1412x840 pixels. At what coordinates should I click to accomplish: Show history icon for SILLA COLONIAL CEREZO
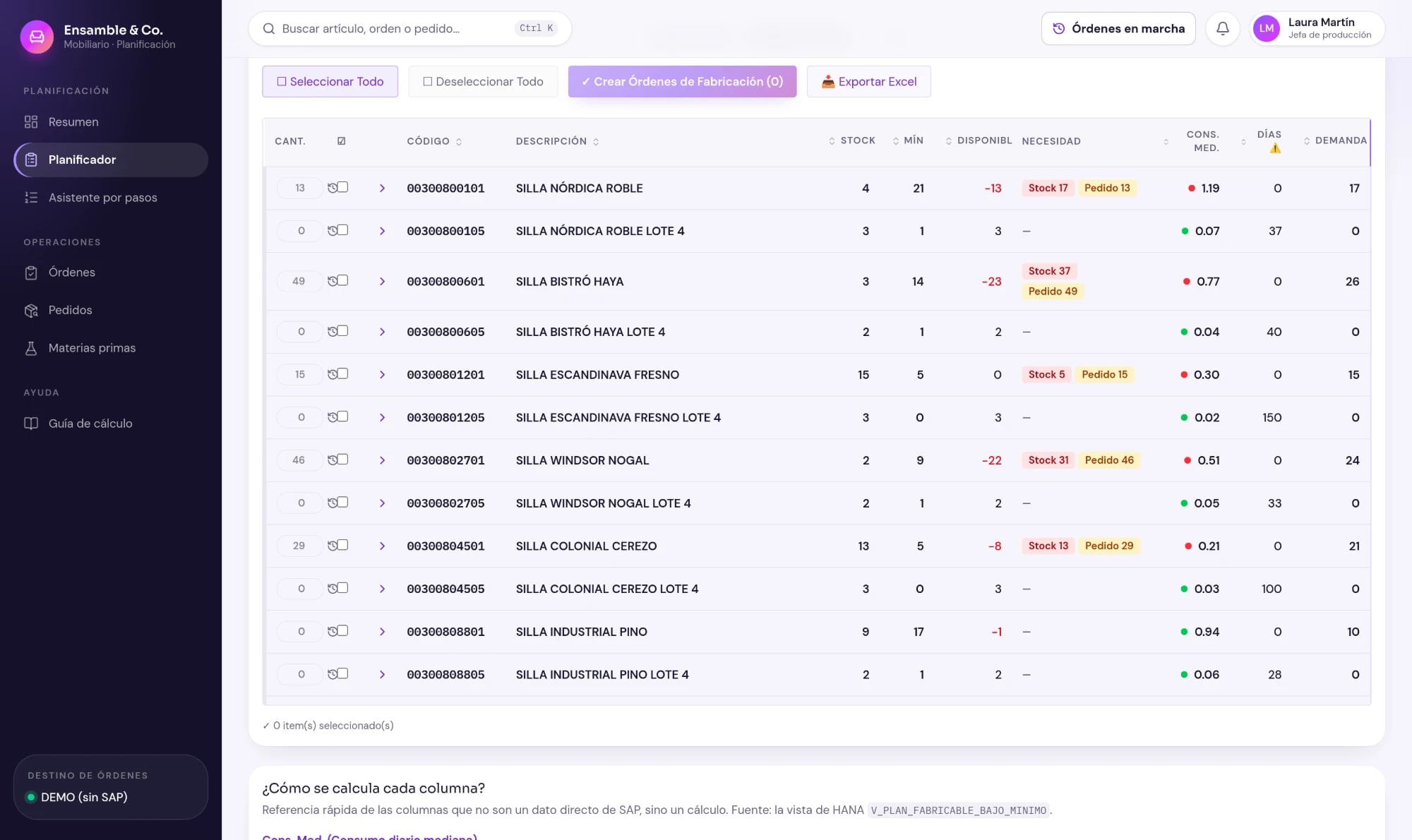[x=333, y=546]
